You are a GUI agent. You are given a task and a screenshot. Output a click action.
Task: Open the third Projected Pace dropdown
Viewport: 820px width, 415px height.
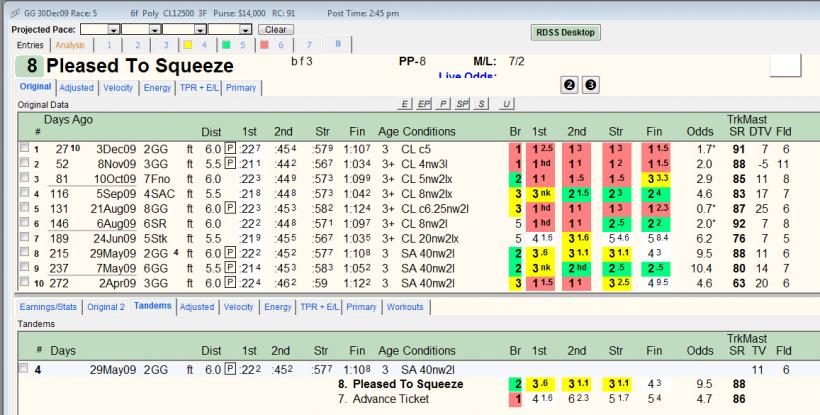tap(200, 30)
